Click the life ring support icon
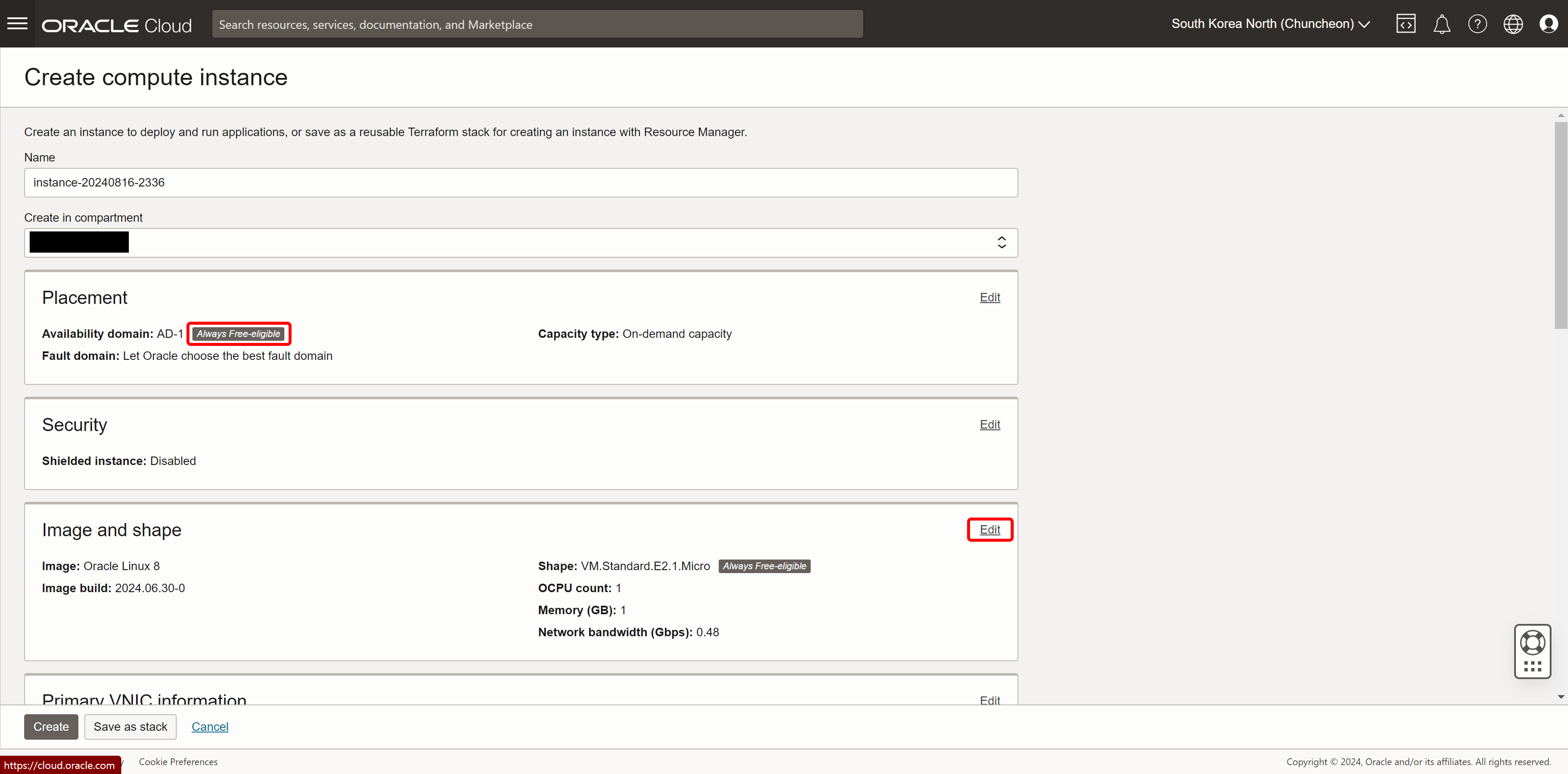Viewport: 1568px width, 774px height. pyautogui.click(x=1532, y=642)
